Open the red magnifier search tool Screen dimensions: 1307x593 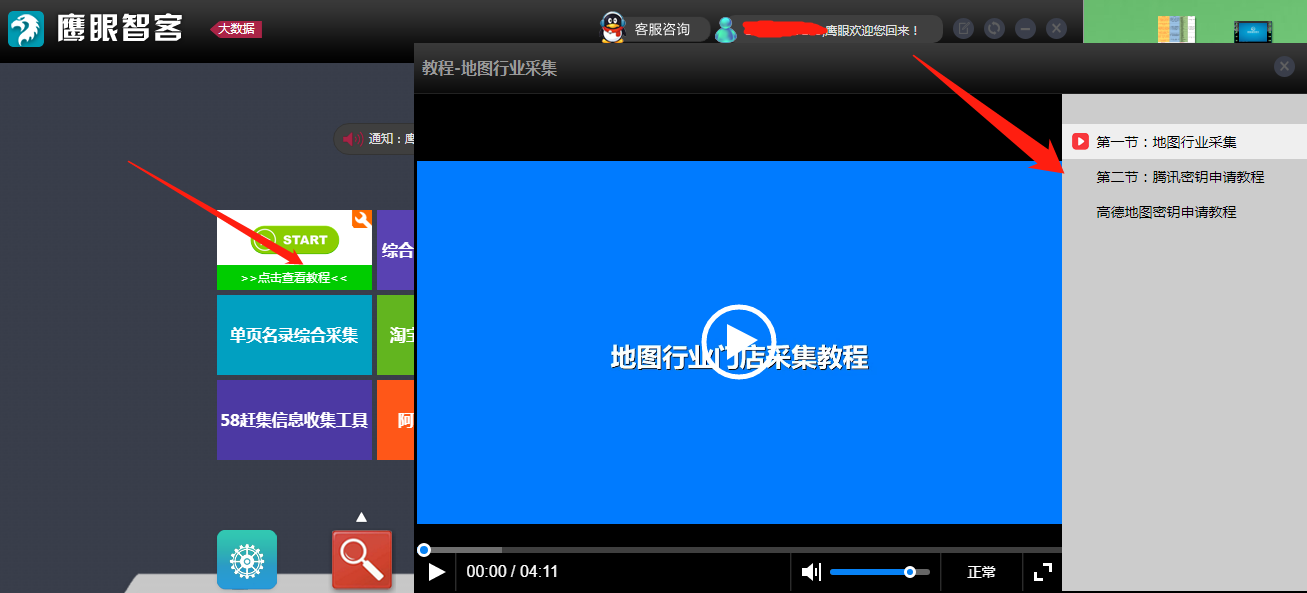(x=362, y=559)
